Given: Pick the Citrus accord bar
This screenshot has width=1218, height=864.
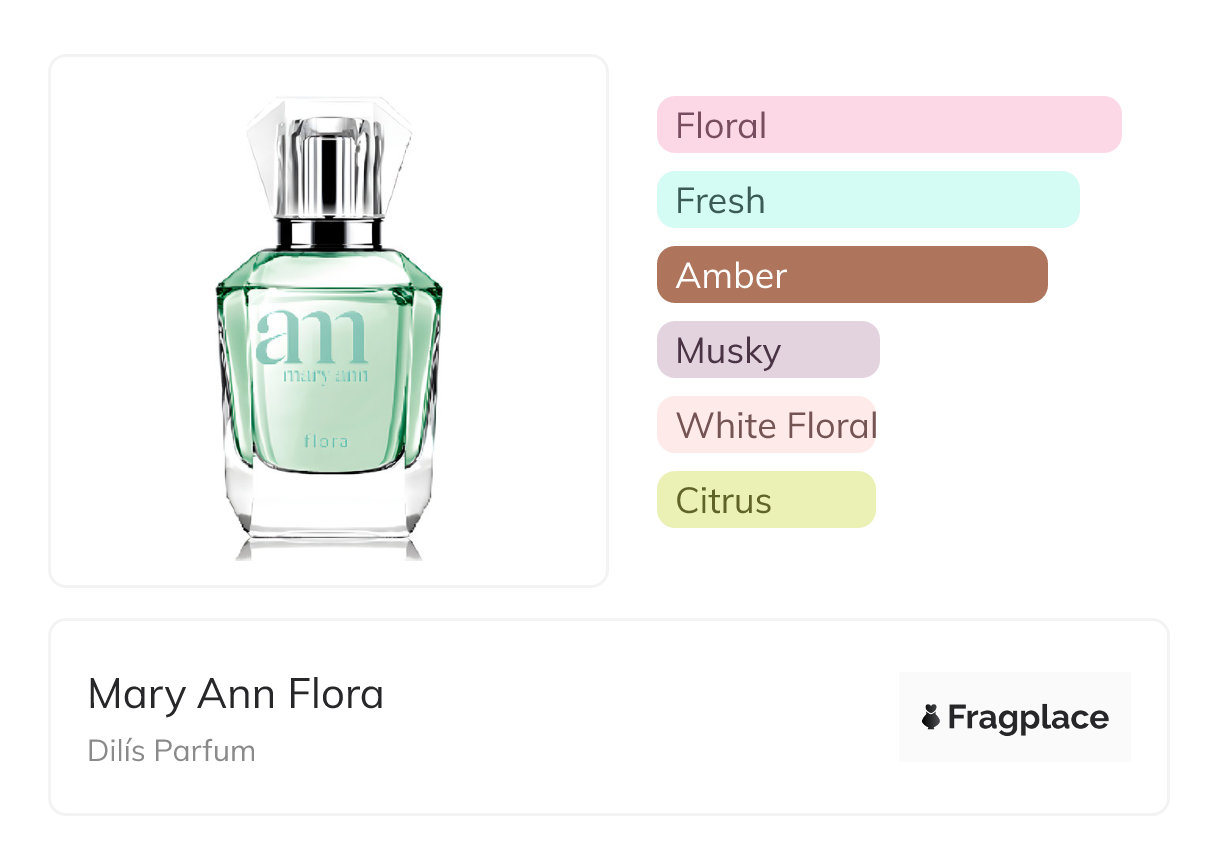Looking at the screenshot, I should click(x=766, y=500).
